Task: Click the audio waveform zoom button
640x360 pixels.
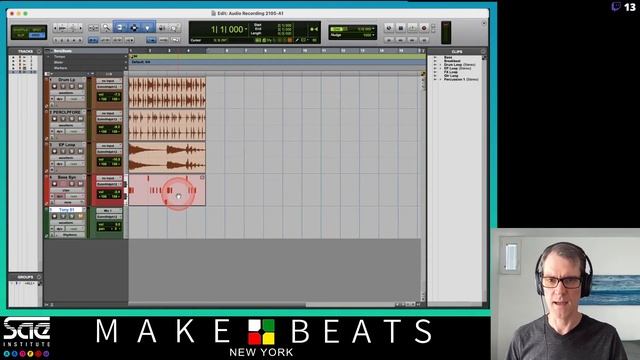Action: pos(62,28)
